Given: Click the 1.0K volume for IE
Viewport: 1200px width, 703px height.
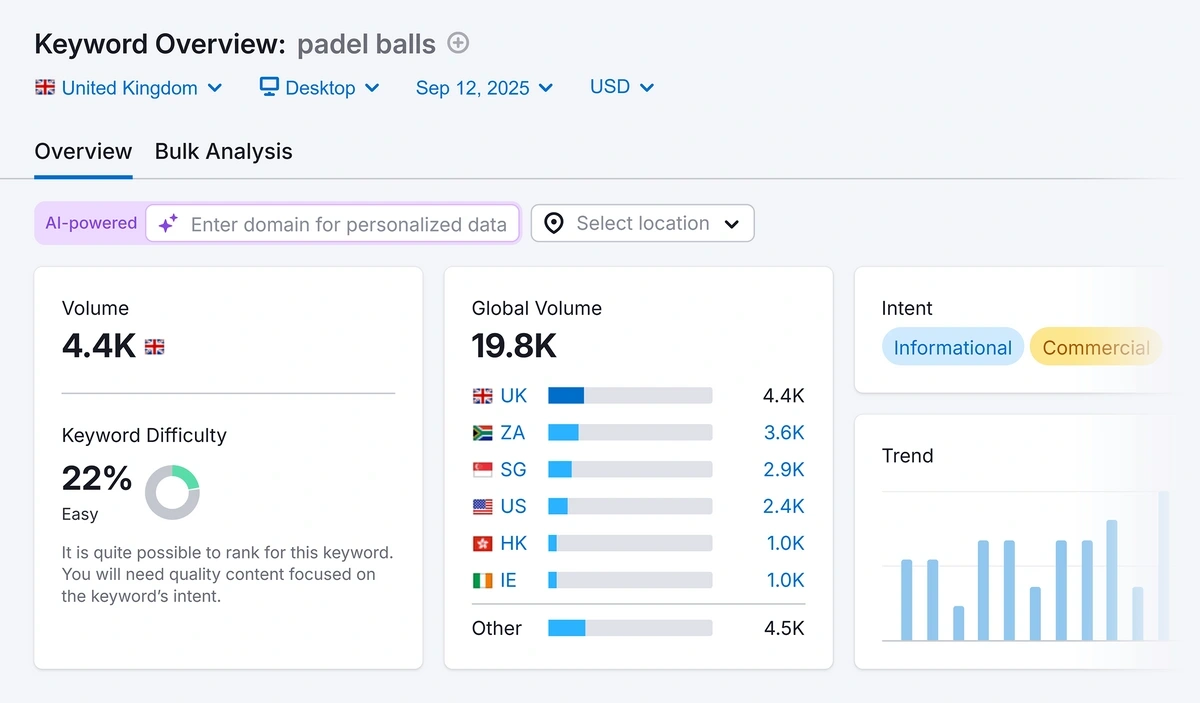Looking at the screenshot, I should [784, 580].
